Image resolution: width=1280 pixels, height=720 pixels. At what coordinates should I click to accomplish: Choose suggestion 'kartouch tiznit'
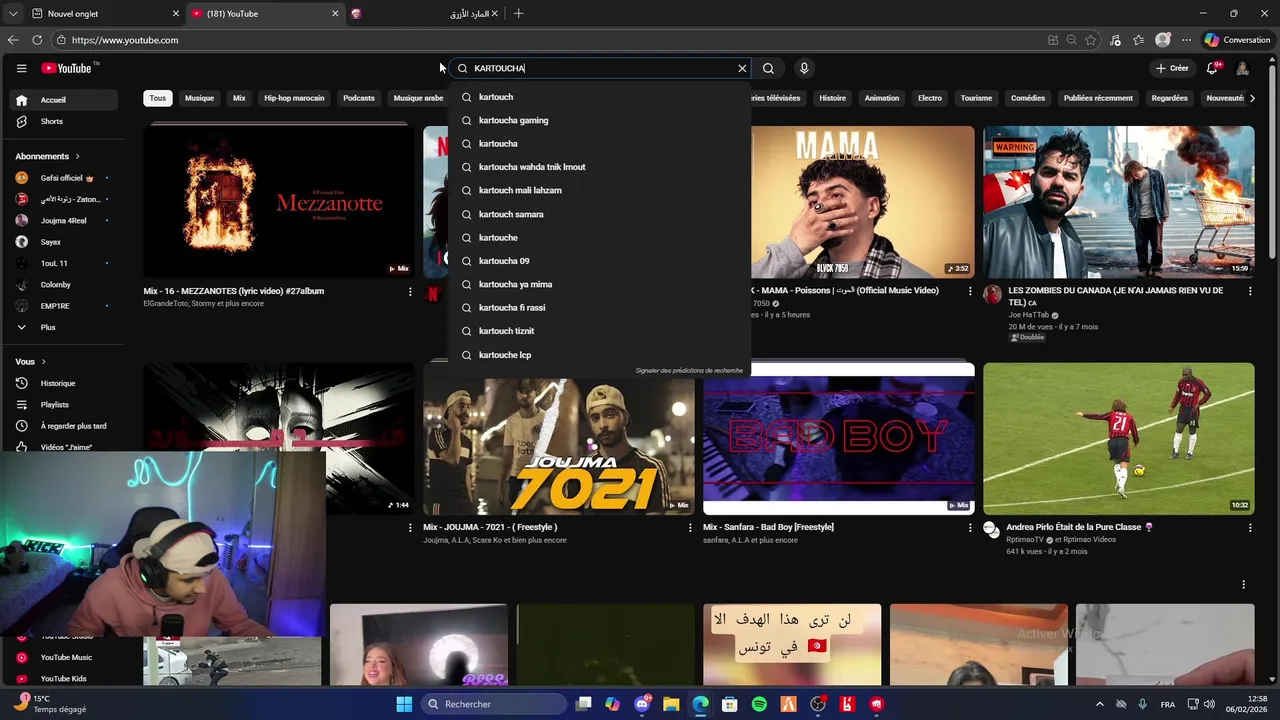[x=600, y=331]
